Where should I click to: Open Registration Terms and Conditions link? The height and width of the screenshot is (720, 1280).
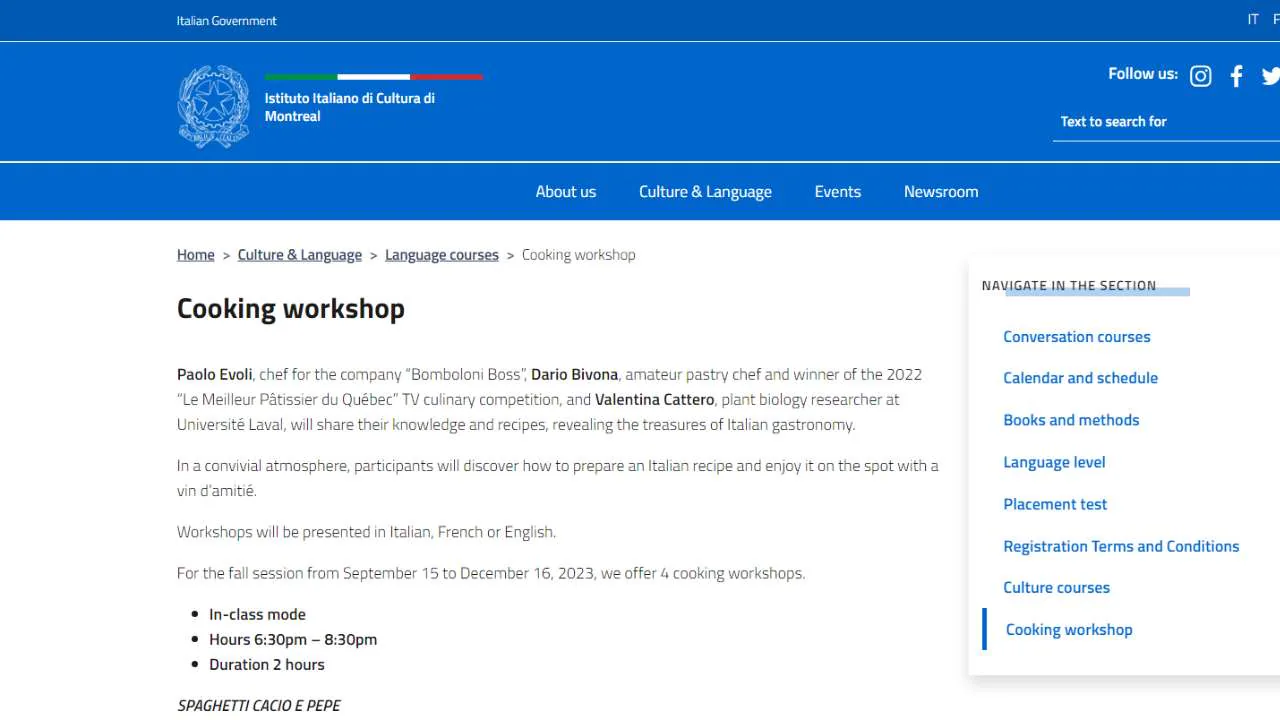(x=1121, y=546)
